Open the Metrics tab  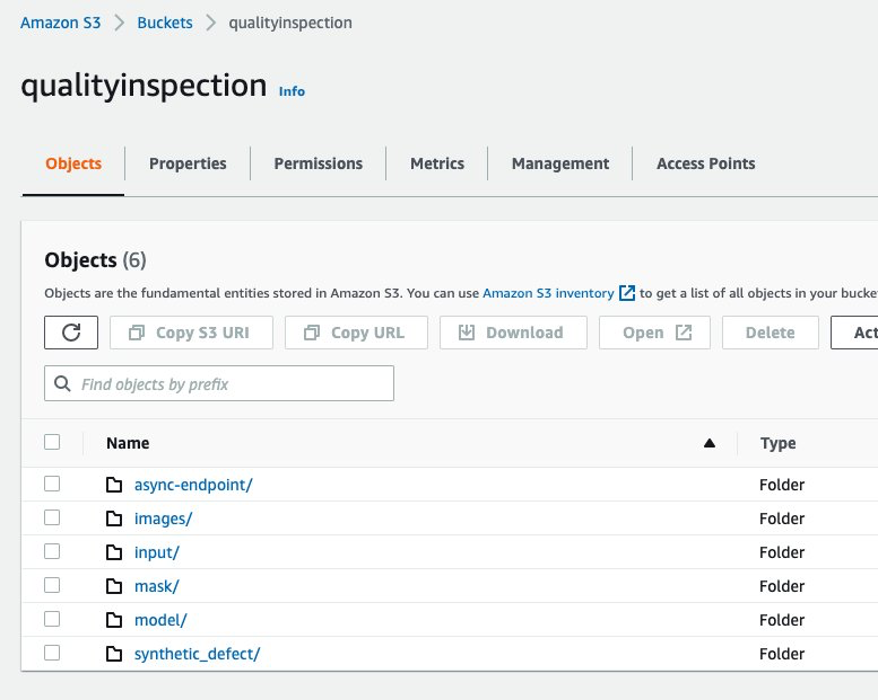click(437, 164)
